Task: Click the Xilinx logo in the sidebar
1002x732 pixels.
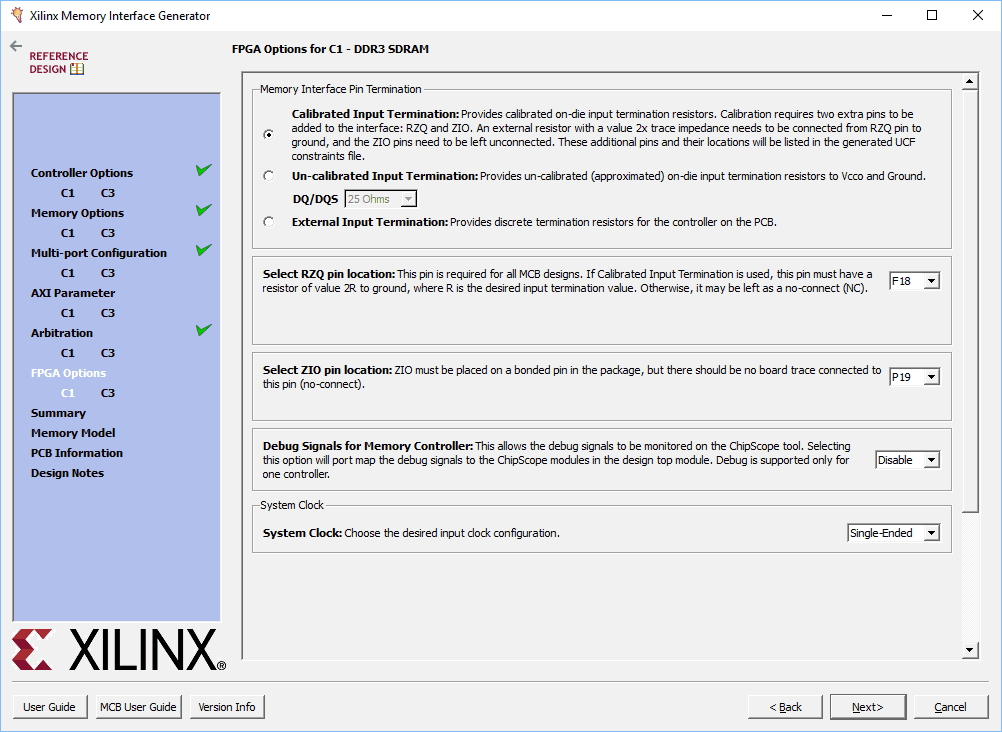Action: coord(118,650)
